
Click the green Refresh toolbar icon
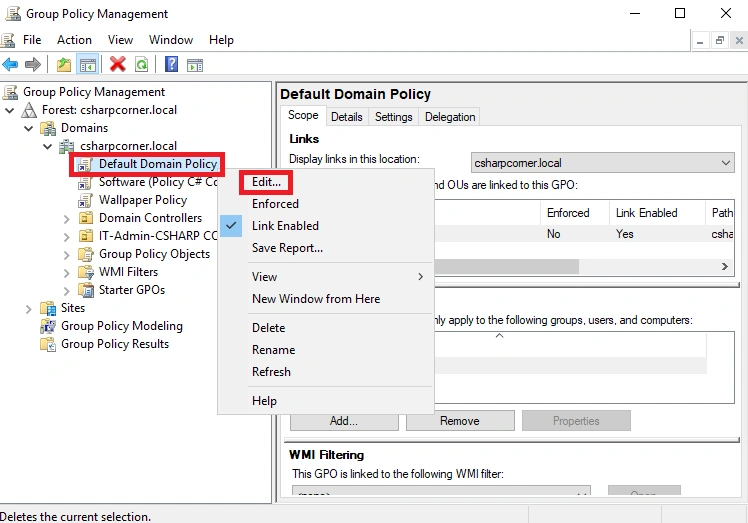coord(142,64)
